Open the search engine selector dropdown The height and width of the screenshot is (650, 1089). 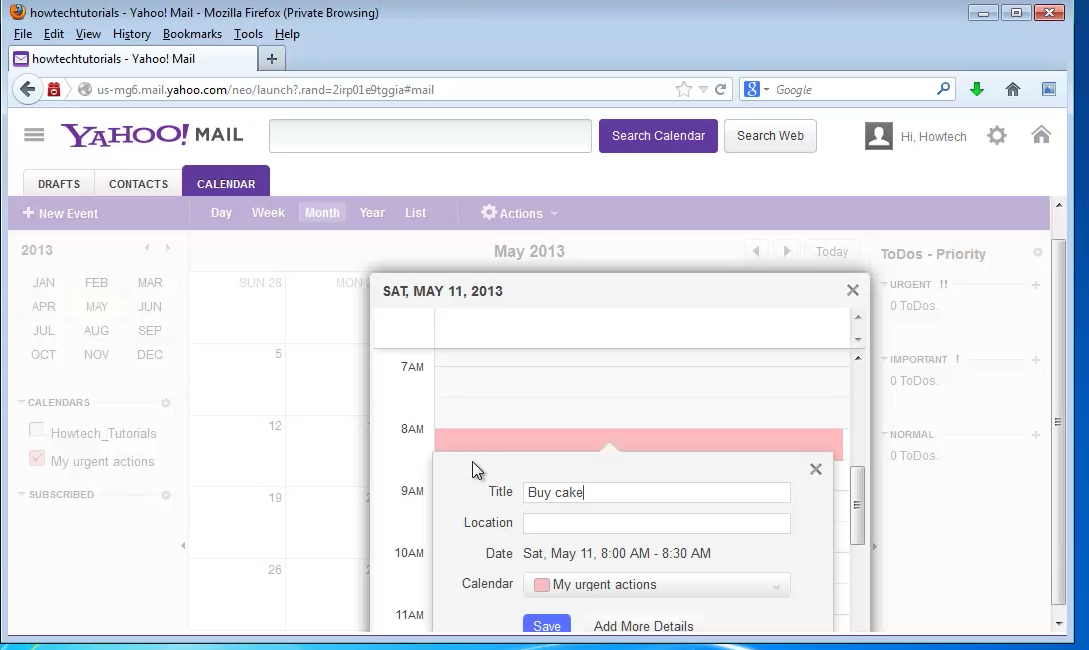tap(757, 90)
